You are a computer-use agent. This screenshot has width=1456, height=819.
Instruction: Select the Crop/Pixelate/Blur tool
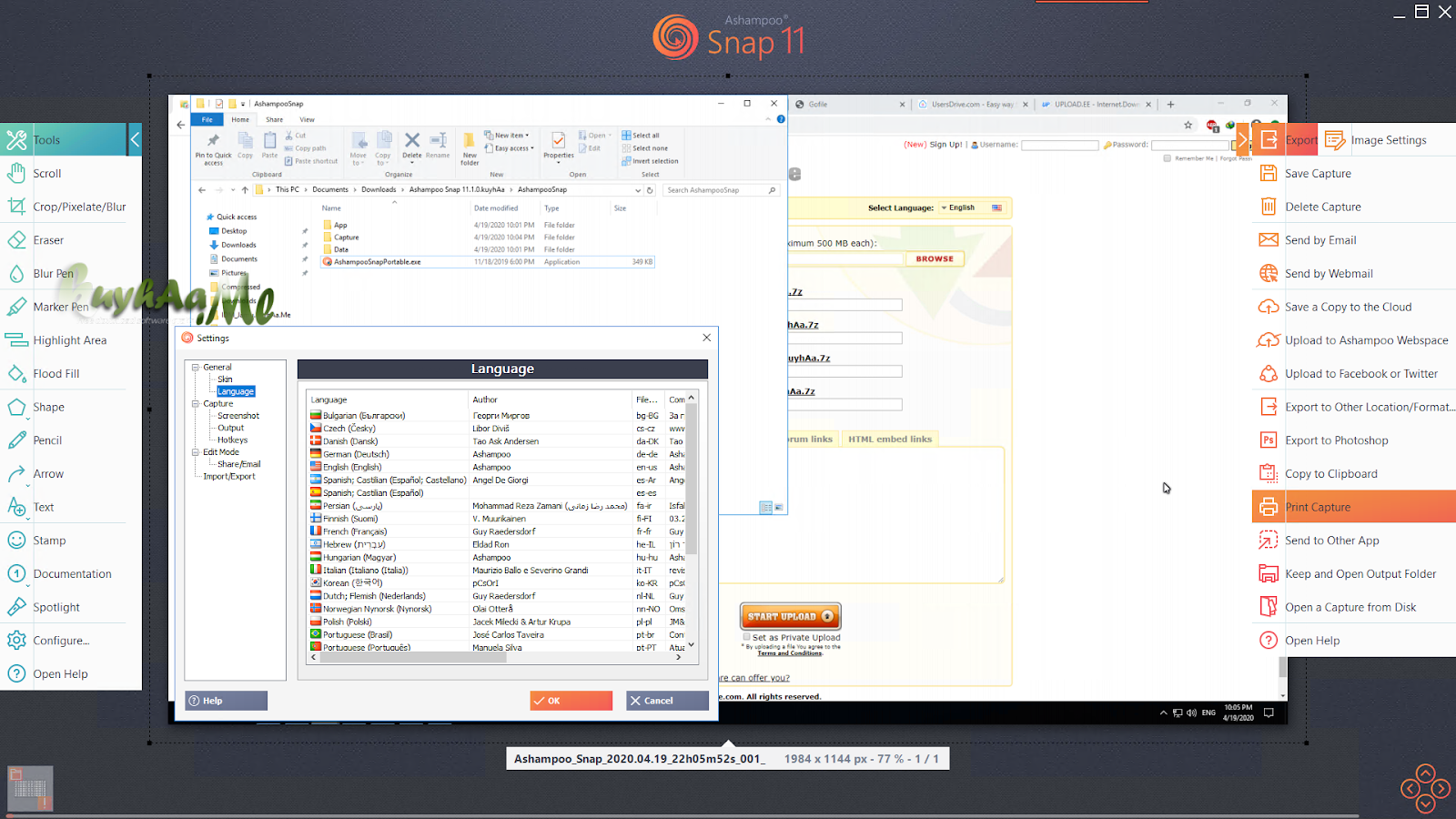(71, 207)
